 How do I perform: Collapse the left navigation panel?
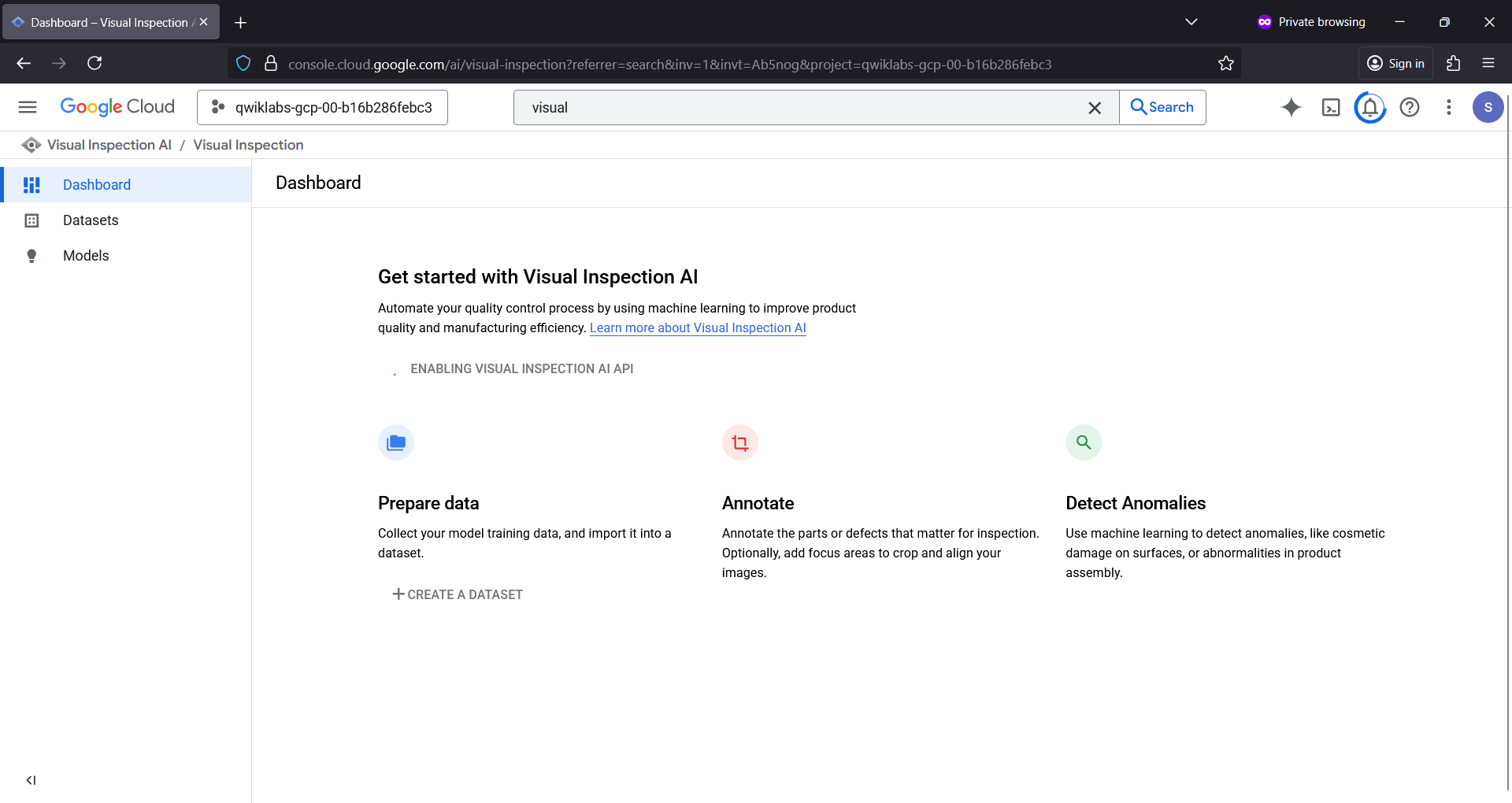pos(31,780)
